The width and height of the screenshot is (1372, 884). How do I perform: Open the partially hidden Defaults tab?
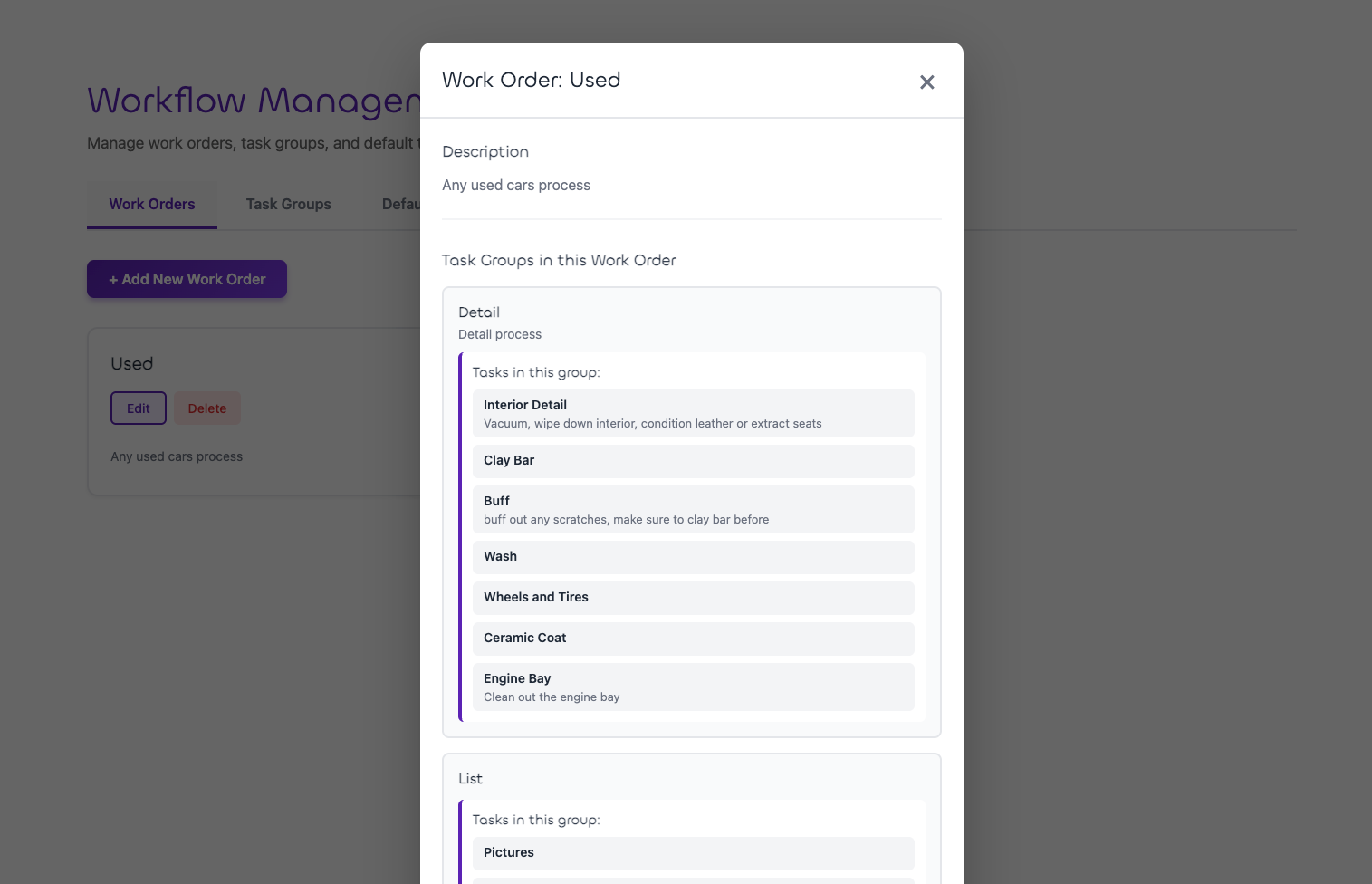400,205
